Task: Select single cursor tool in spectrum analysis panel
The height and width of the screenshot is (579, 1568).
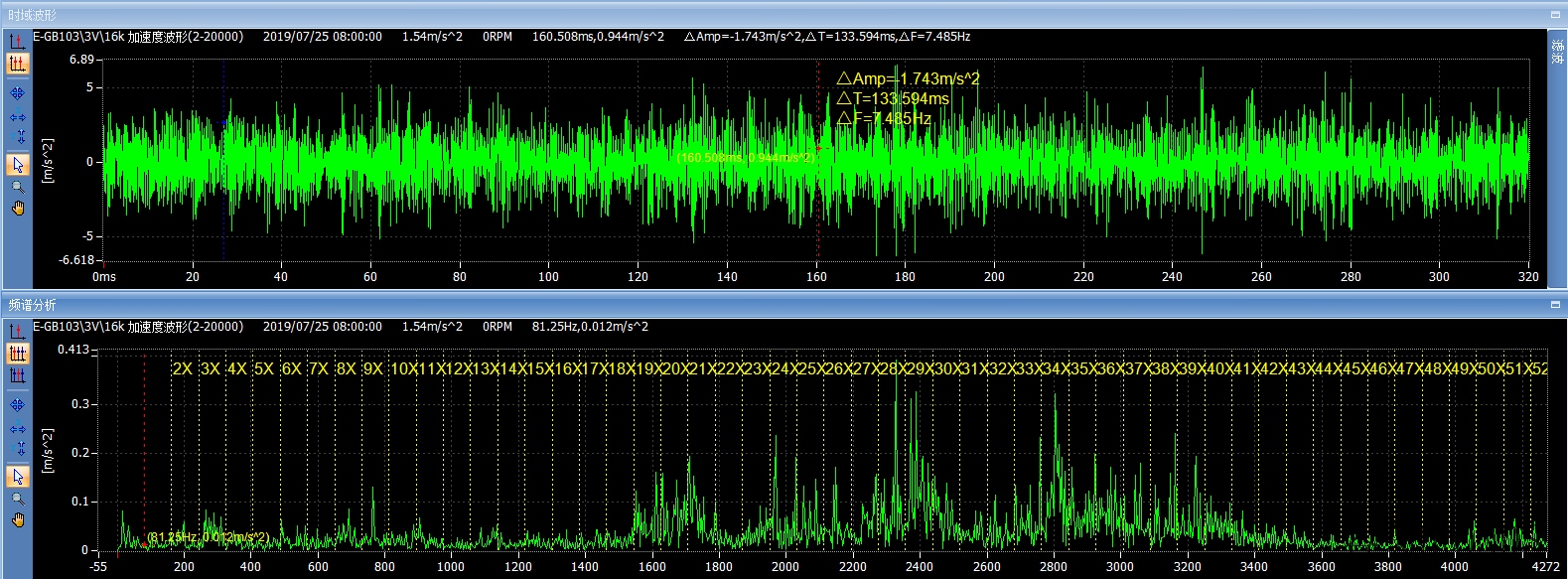Action: [17, 331]
